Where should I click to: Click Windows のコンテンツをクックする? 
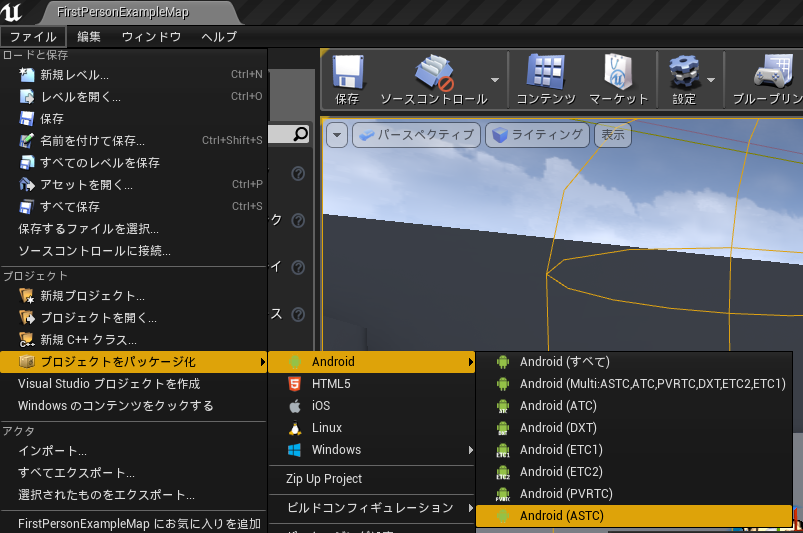click(x=134, y=406)
